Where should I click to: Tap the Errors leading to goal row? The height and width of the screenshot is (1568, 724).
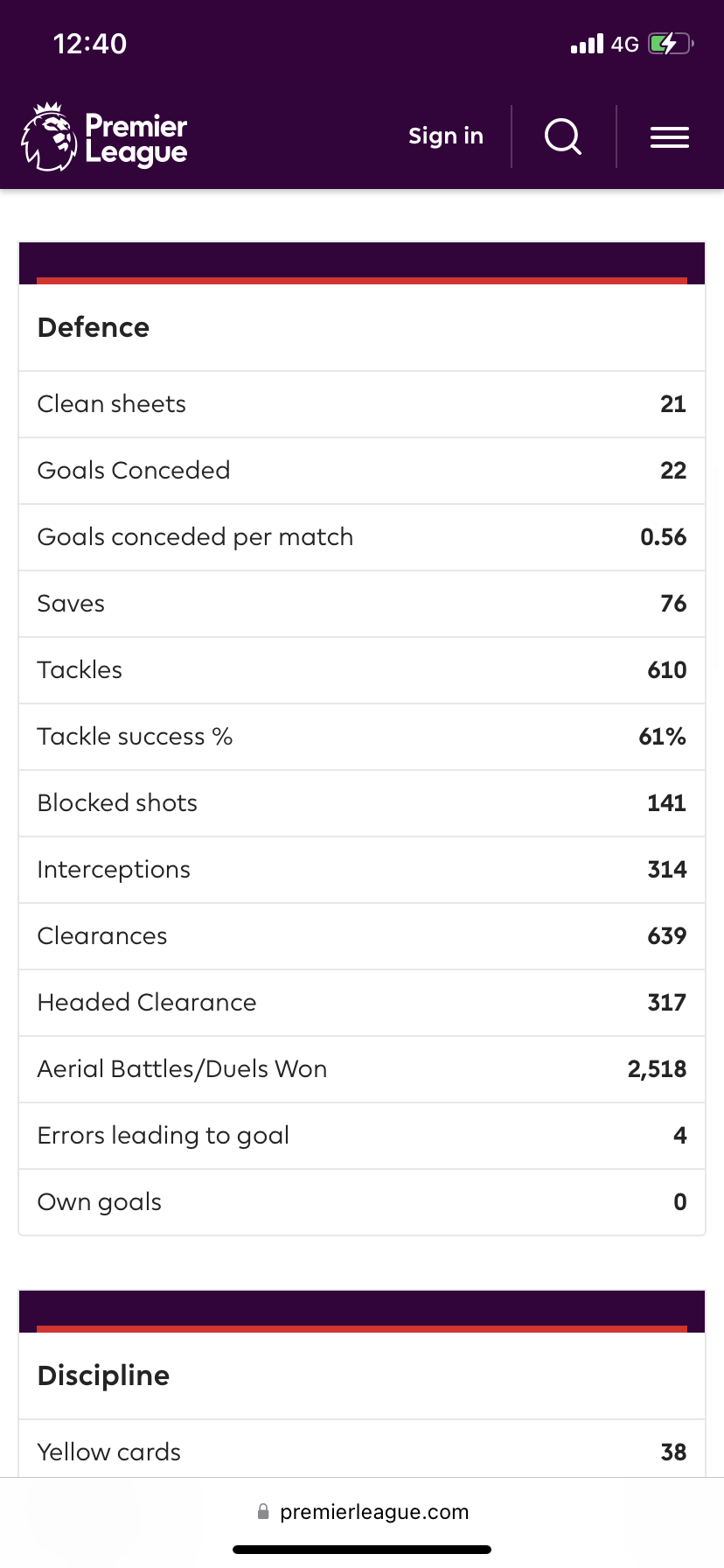coord(362,1136)
